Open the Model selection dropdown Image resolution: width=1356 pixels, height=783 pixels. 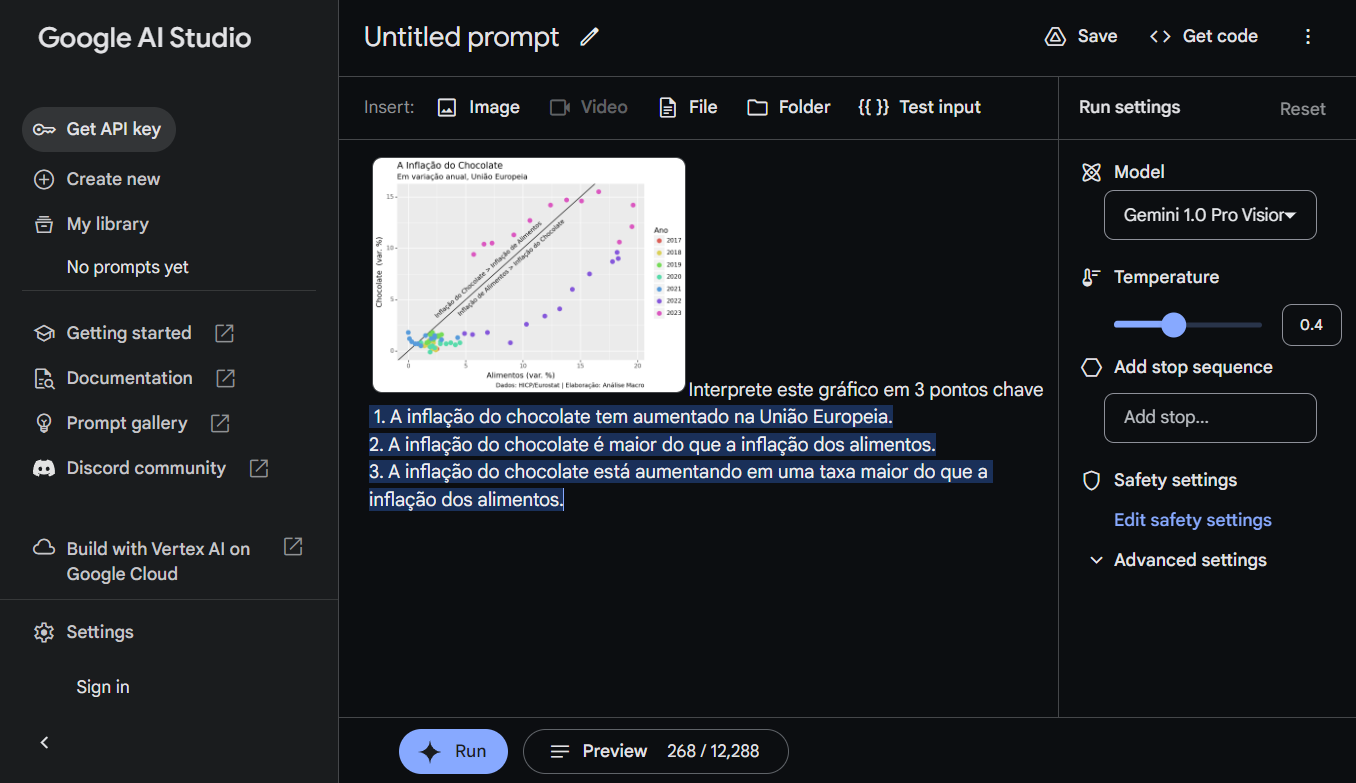1210,215
